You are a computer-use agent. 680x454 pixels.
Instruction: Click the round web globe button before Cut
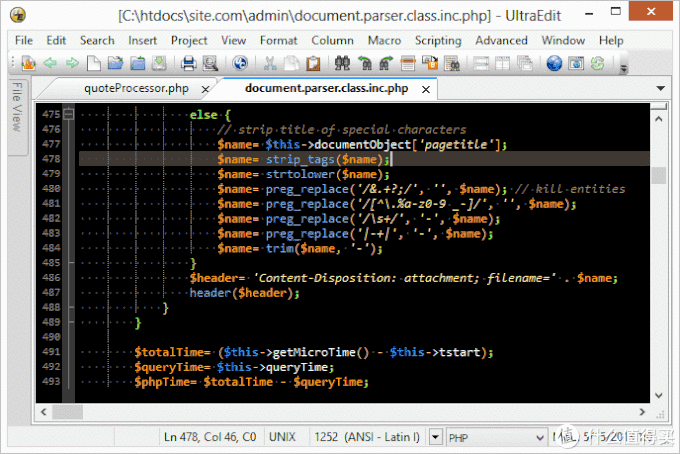click(x=240, y=63)
